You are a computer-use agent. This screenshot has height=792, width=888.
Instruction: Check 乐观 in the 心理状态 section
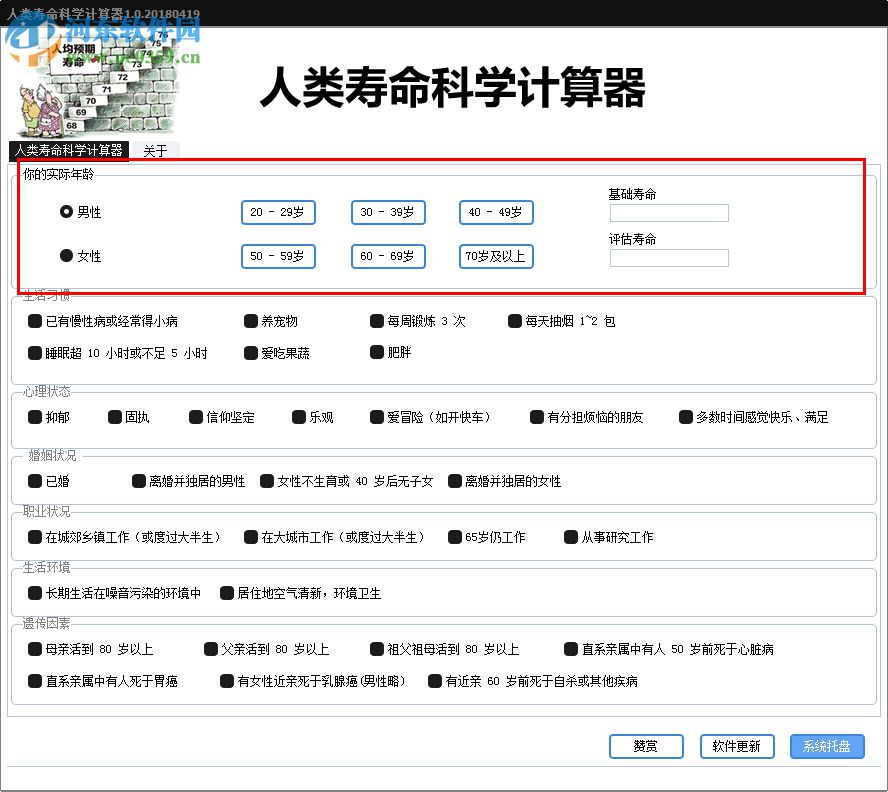tap(298, 417)
